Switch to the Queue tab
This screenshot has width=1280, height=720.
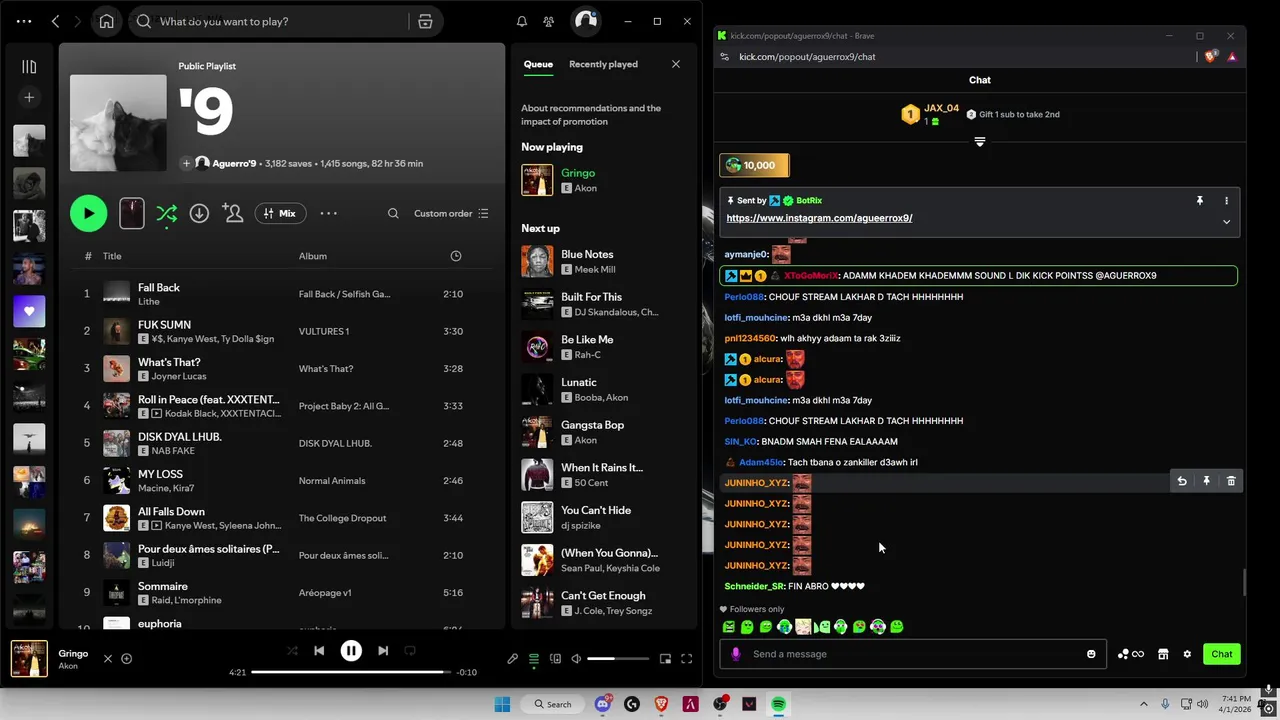[x=538, y=64]
